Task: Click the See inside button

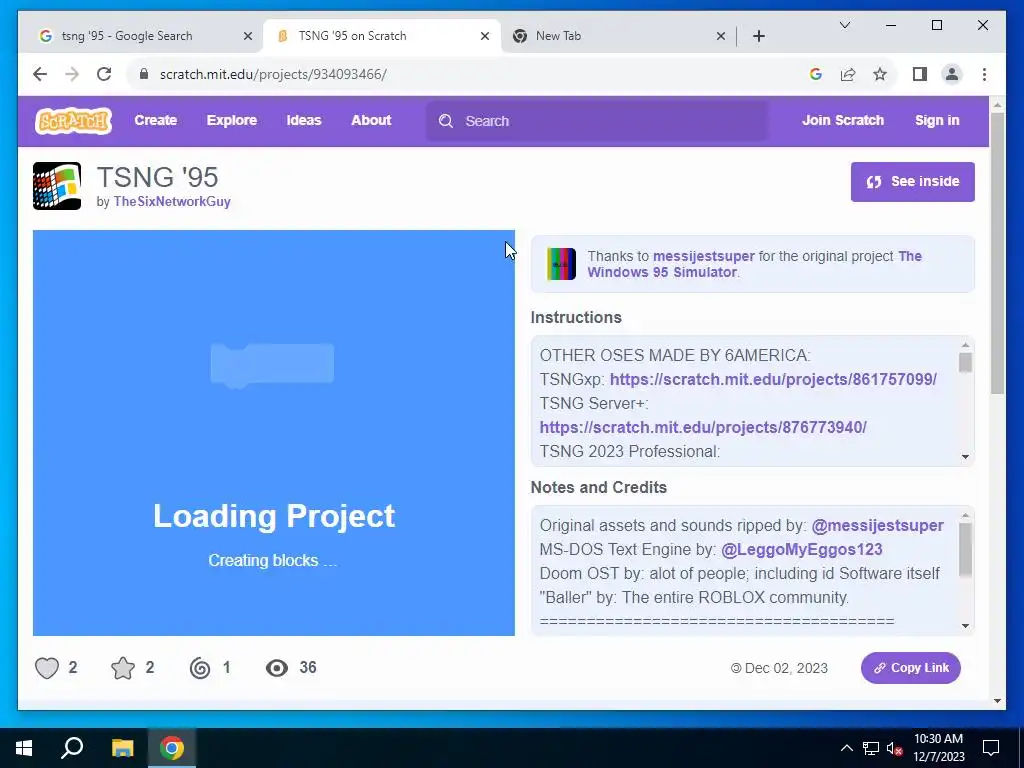Action: [912, 182]
